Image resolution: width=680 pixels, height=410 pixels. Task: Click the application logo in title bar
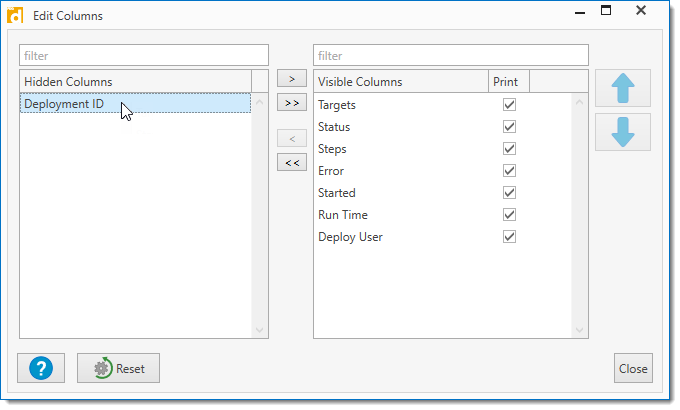pos(15,15)
